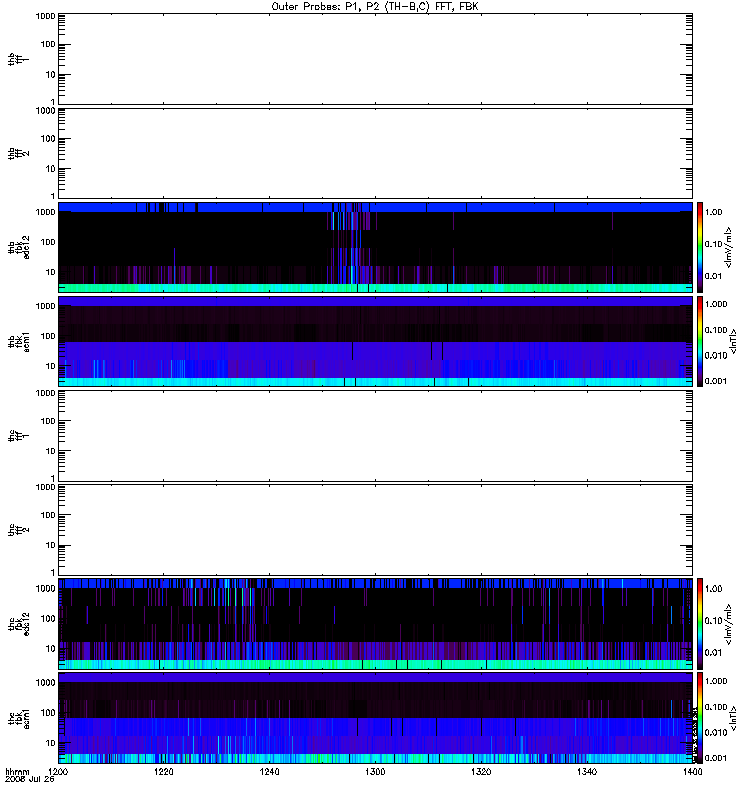
Task: Click the "thb fbk scm1" y-axis title
Action: tap(18, 341)
